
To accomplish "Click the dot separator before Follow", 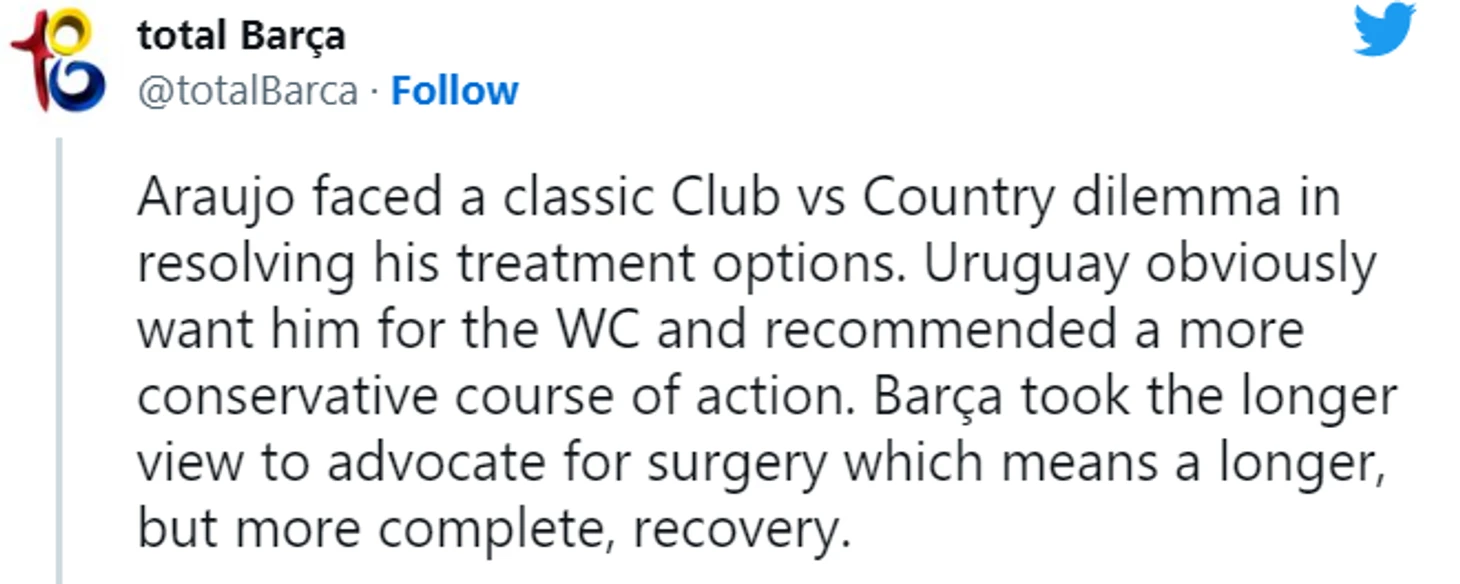I will (374, 92).
